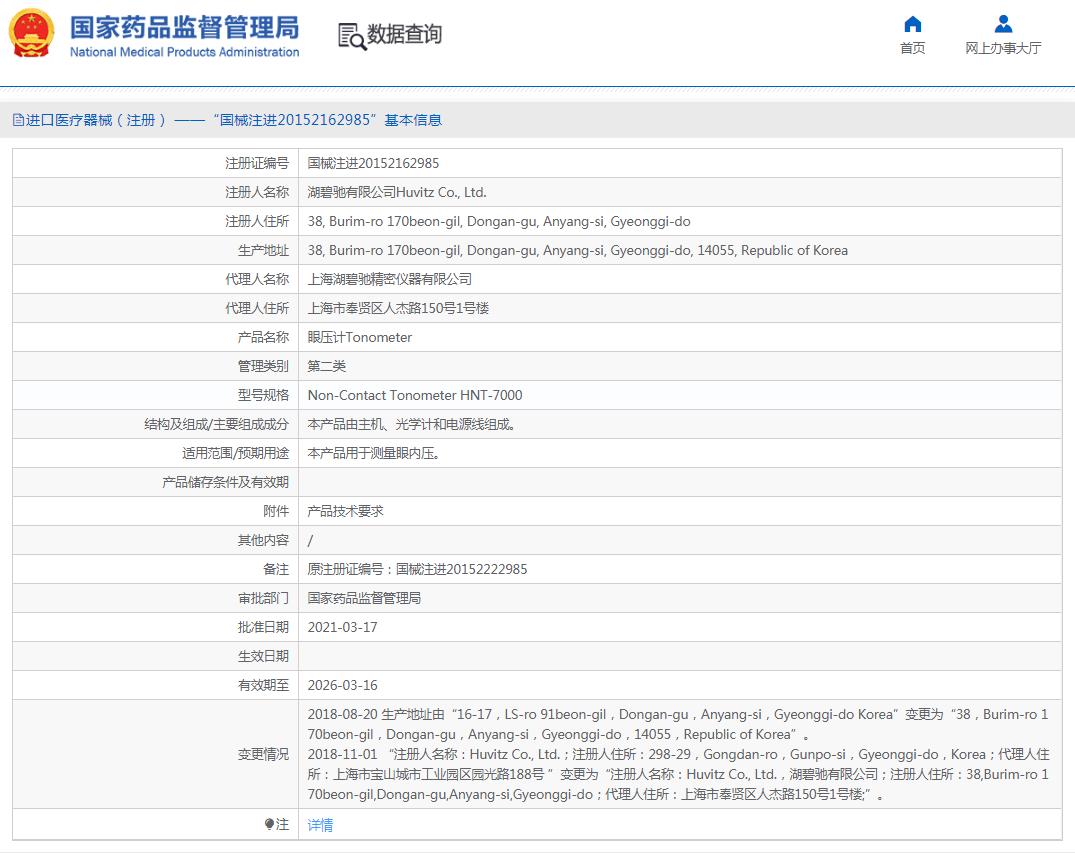Click the 适用范围/预期用途 label

click(x=235, y=453)
